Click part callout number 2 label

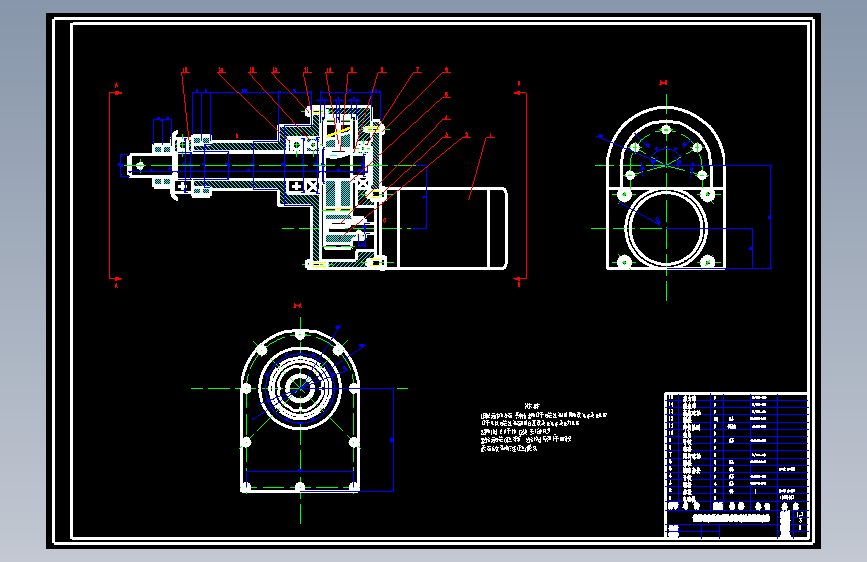467,135
